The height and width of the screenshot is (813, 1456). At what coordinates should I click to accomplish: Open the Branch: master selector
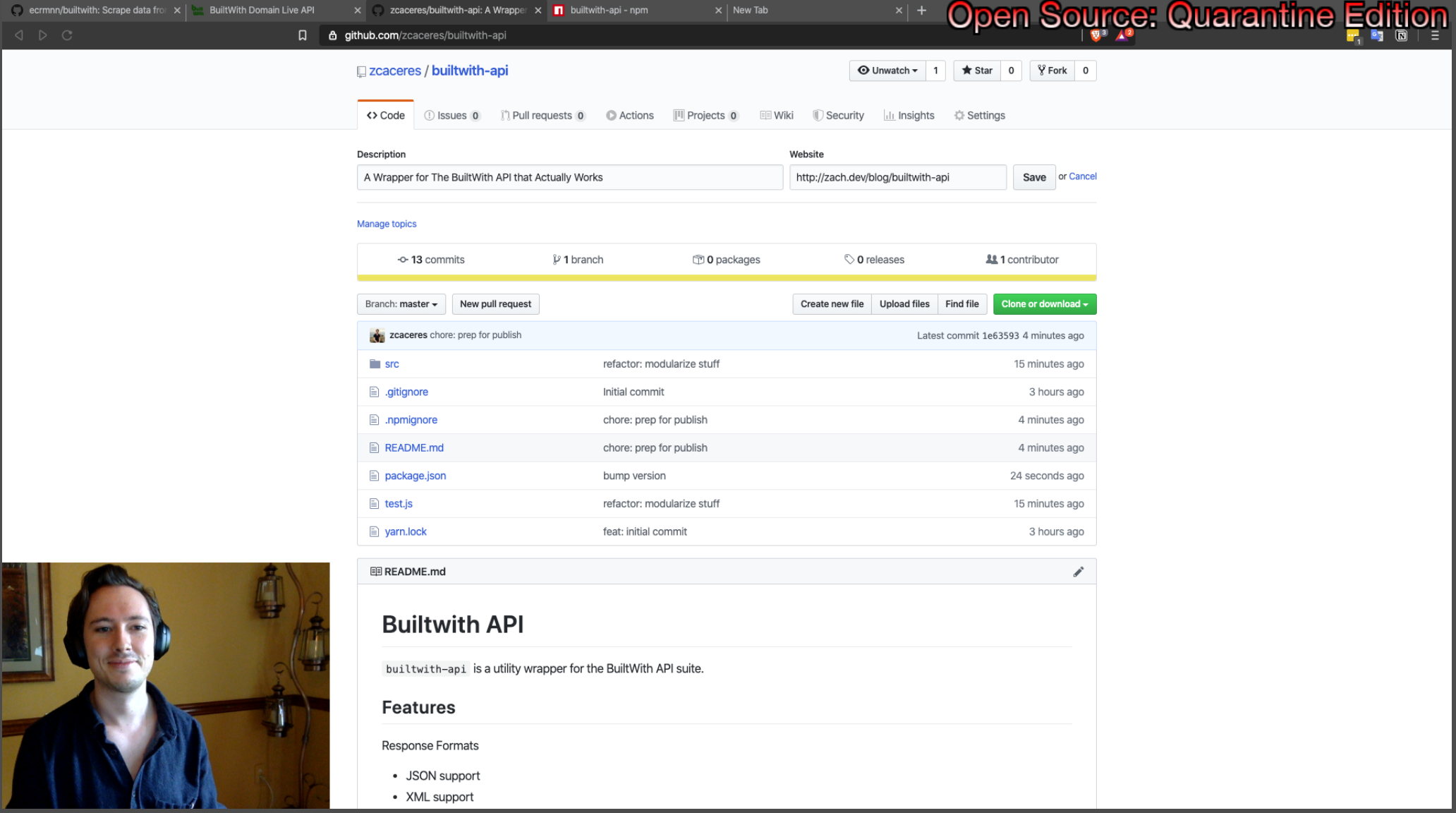click(401, 304)
